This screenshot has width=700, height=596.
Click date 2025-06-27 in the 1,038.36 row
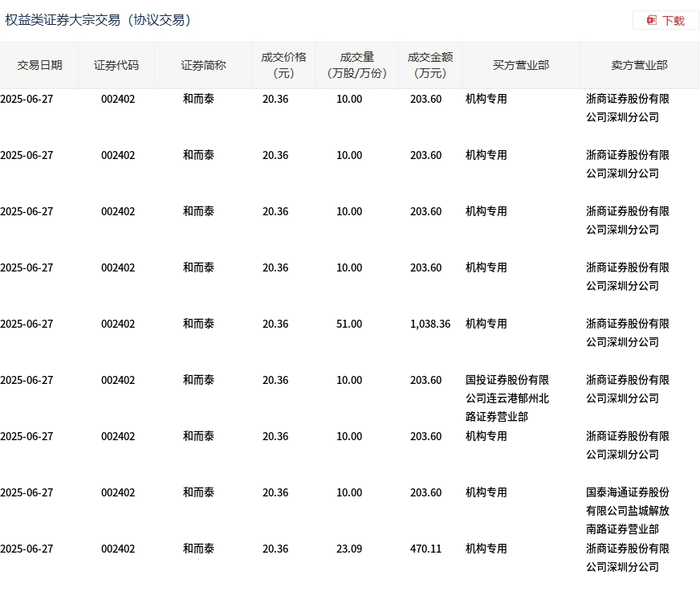[27, 324]
